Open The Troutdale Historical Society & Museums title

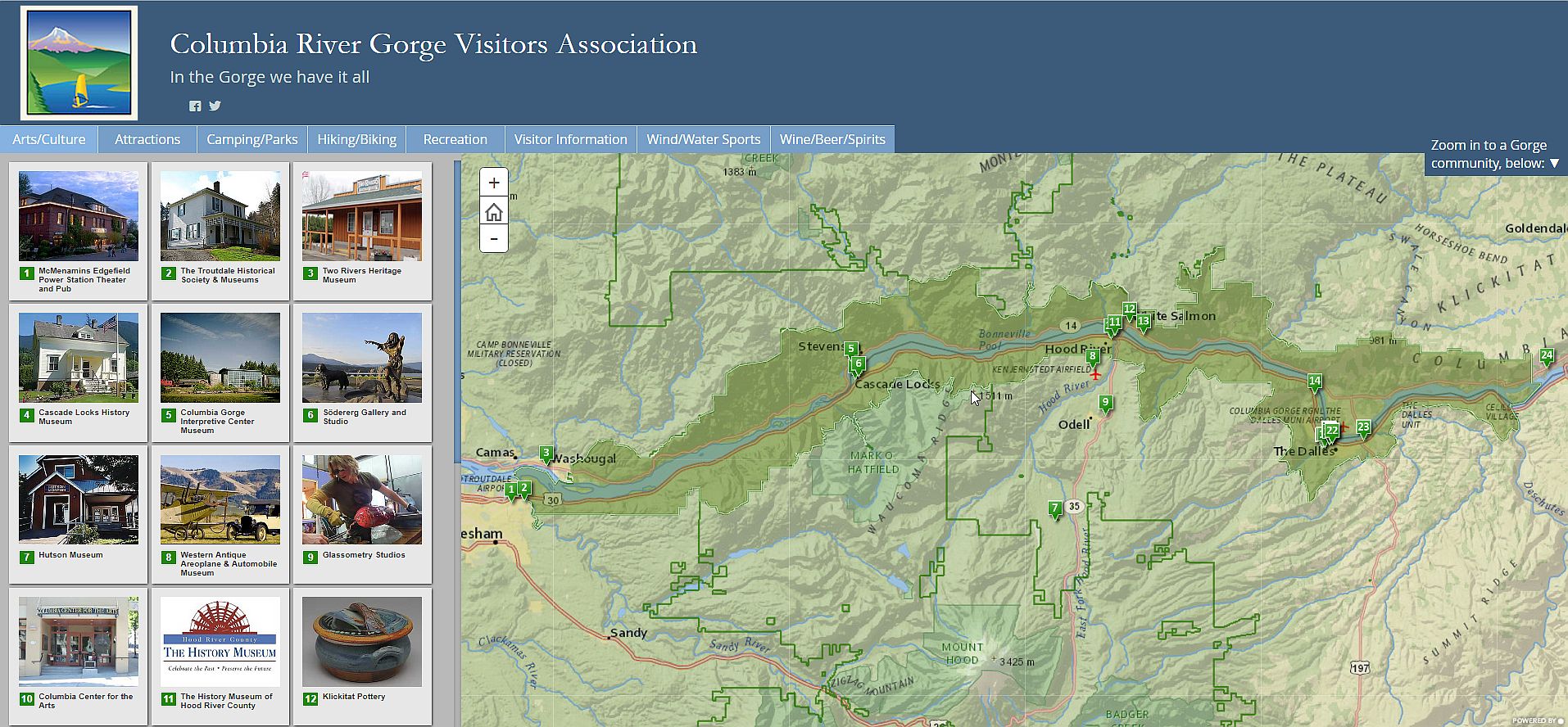(x=228, y=275)
